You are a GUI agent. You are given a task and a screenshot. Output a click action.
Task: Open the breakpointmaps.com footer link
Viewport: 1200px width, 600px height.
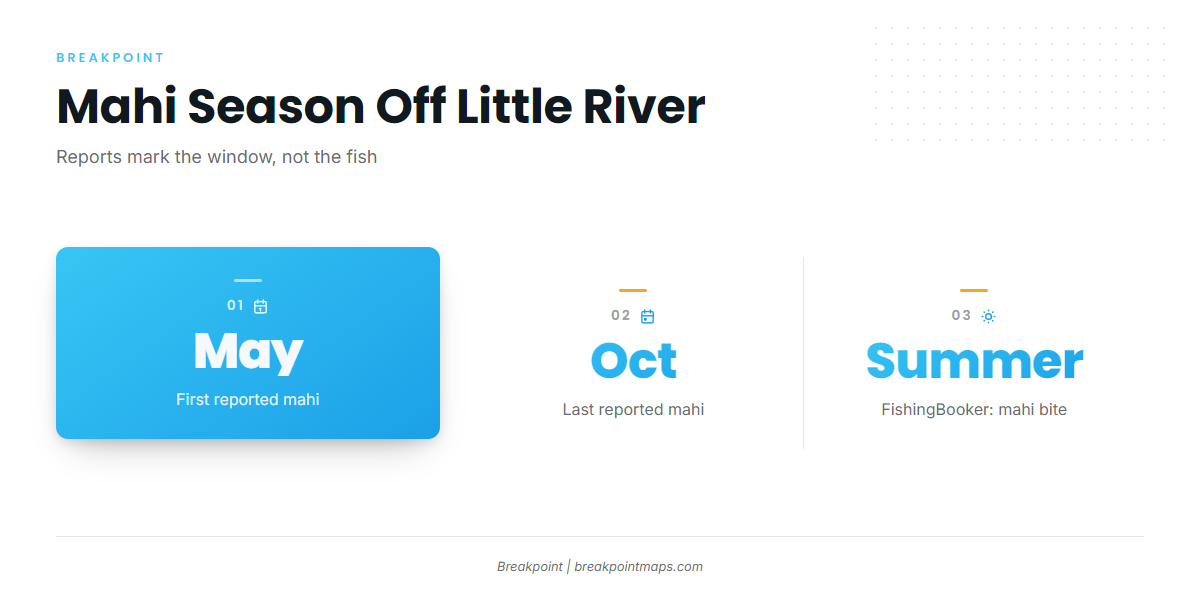click(638, 566)
